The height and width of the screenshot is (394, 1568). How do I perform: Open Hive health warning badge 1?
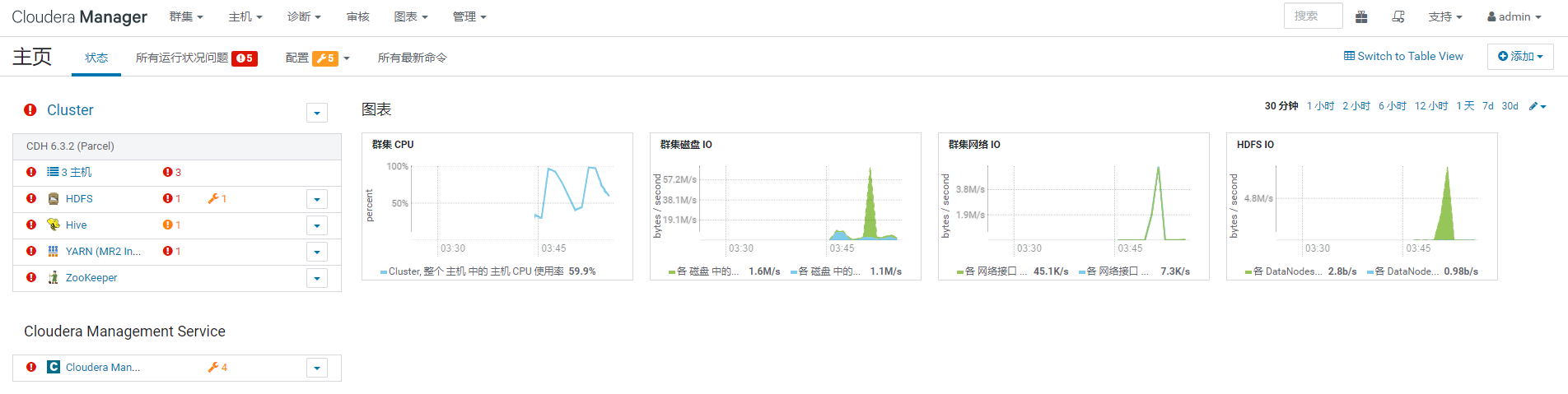tap(171, 225)
